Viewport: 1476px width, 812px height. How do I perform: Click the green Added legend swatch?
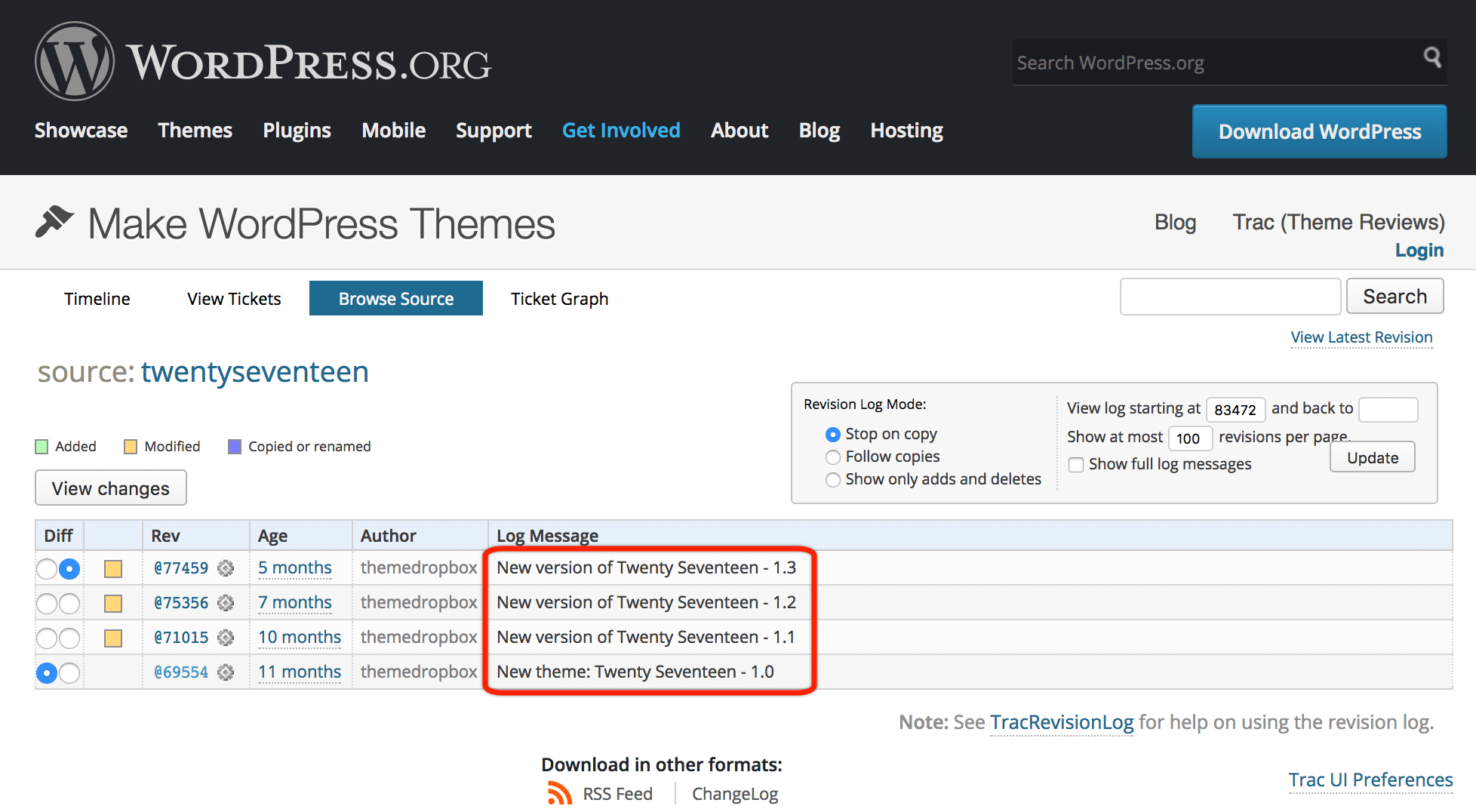(x=42, y=447)
